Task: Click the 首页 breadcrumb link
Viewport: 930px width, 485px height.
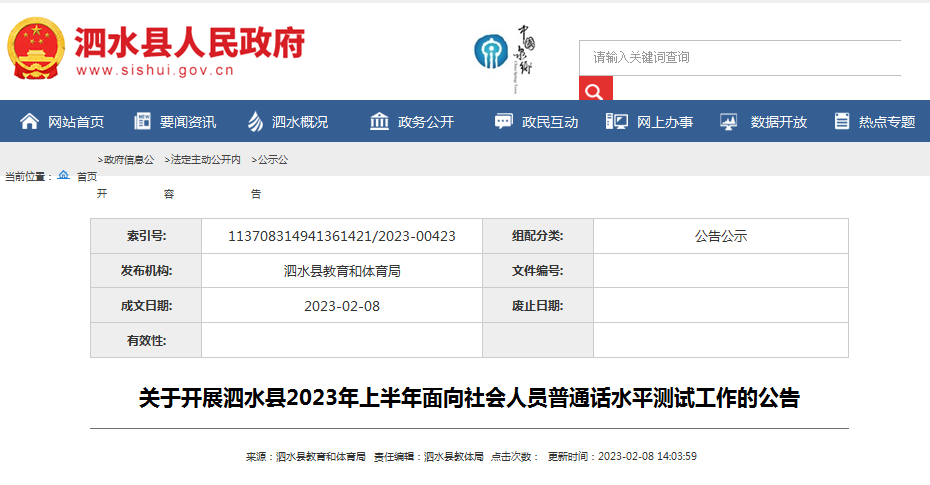Action: click(87, 176)
